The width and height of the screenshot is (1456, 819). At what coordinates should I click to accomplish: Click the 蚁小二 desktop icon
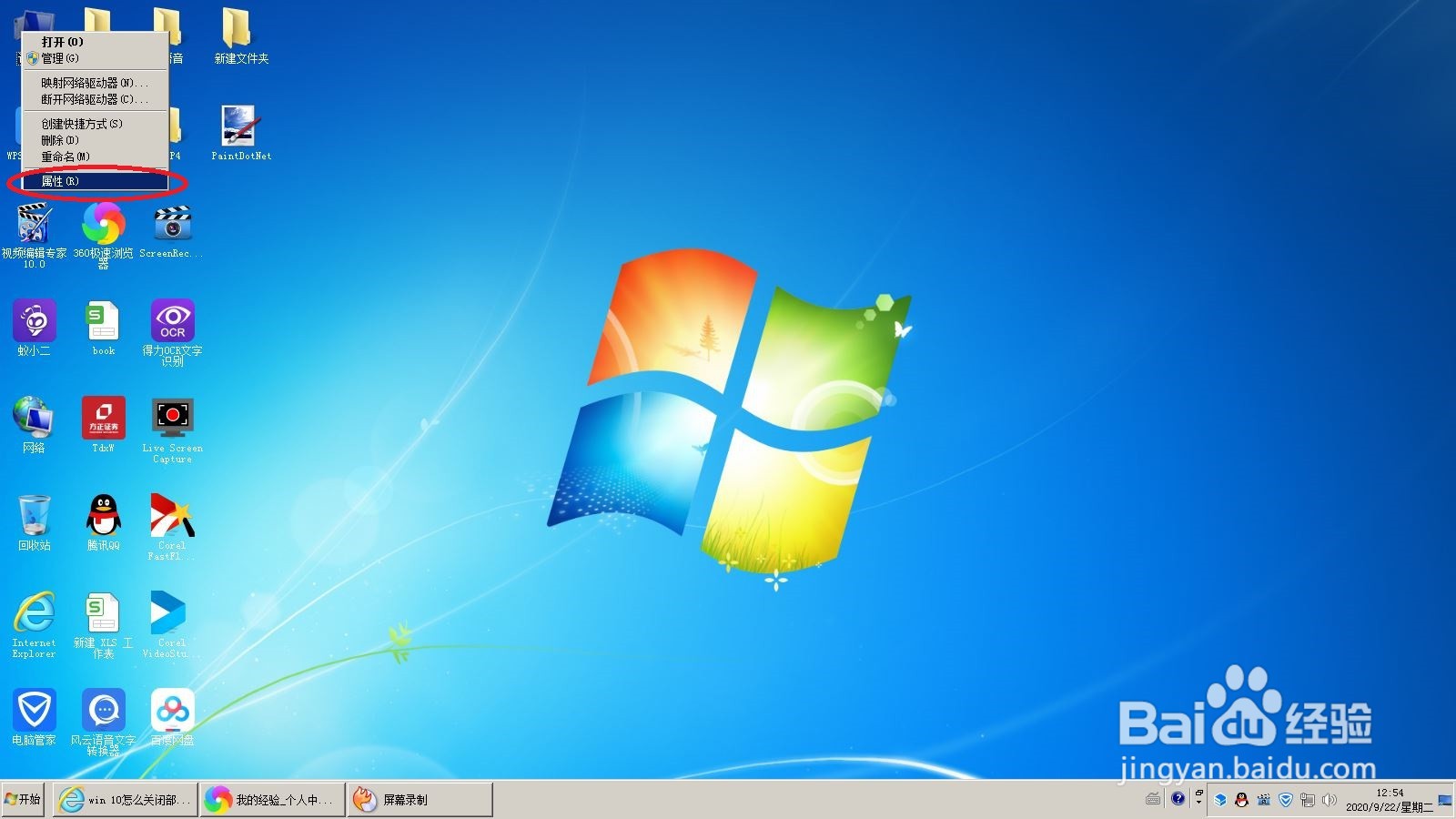coord(34,328)
